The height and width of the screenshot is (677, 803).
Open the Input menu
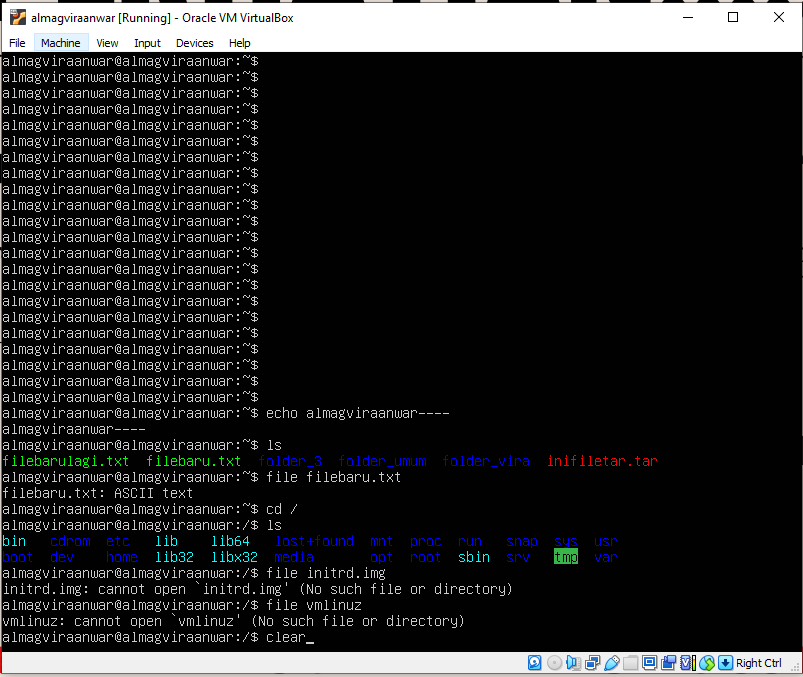point(147,43)
